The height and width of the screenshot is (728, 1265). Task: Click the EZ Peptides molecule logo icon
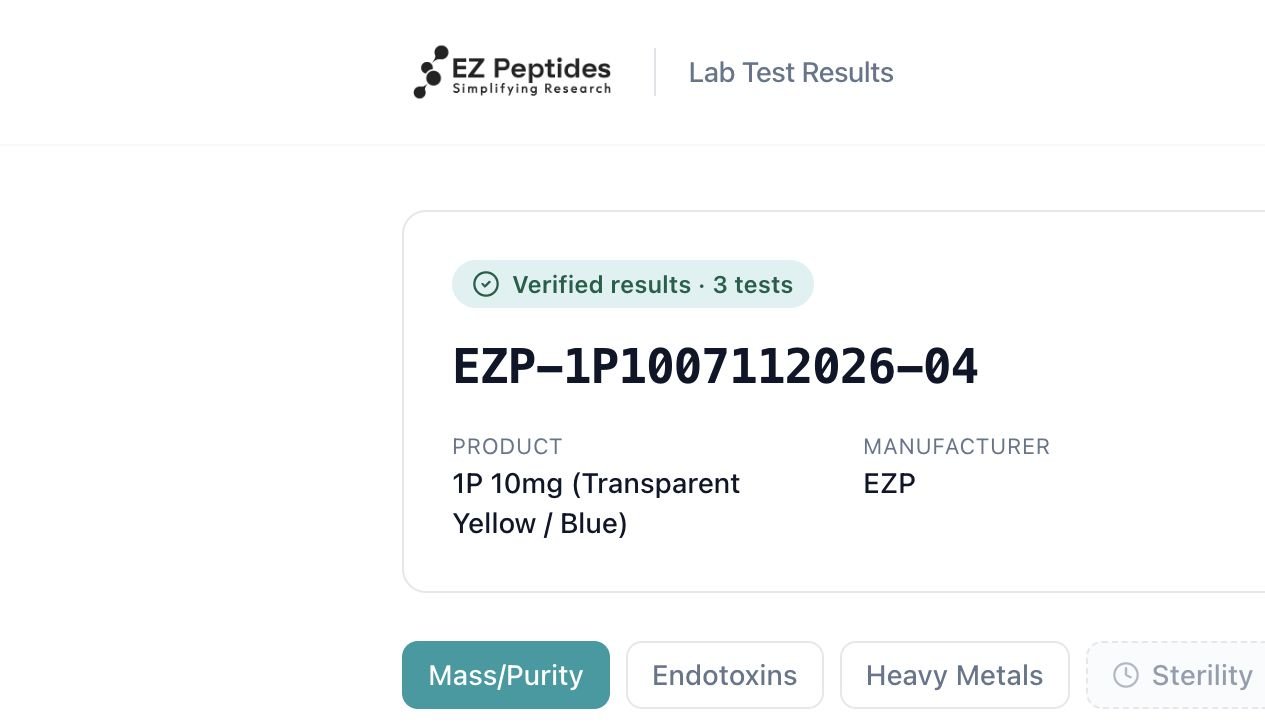point(431,72)
